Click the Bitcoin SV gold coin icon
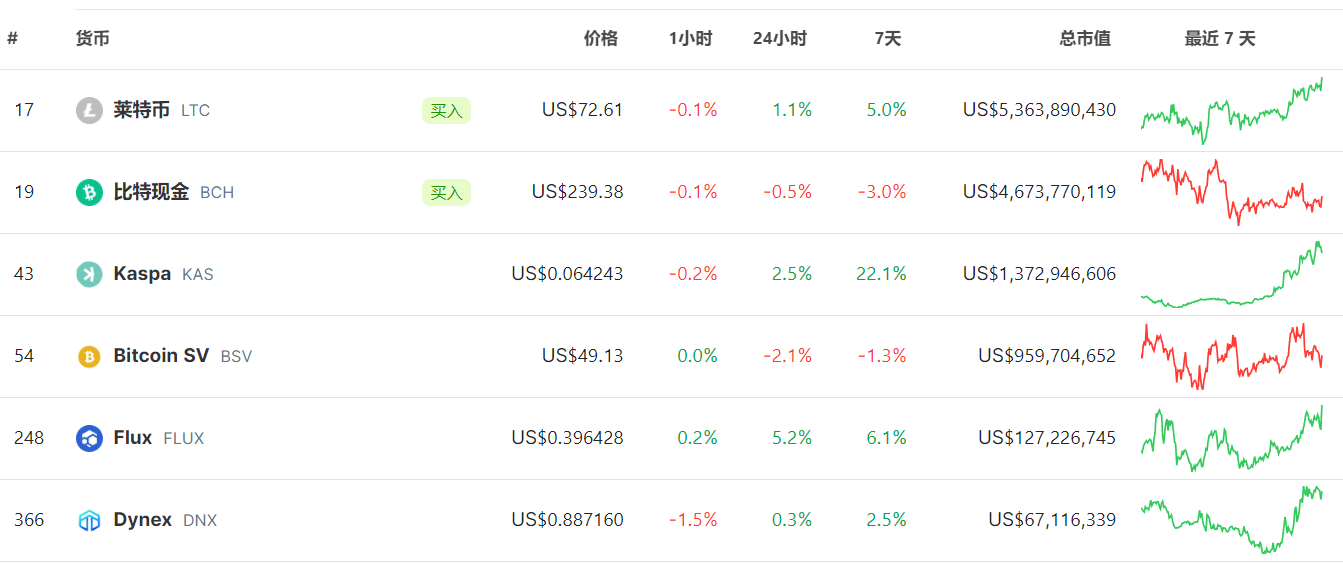The image size is (1343, 564). click(x=89, y=356)
